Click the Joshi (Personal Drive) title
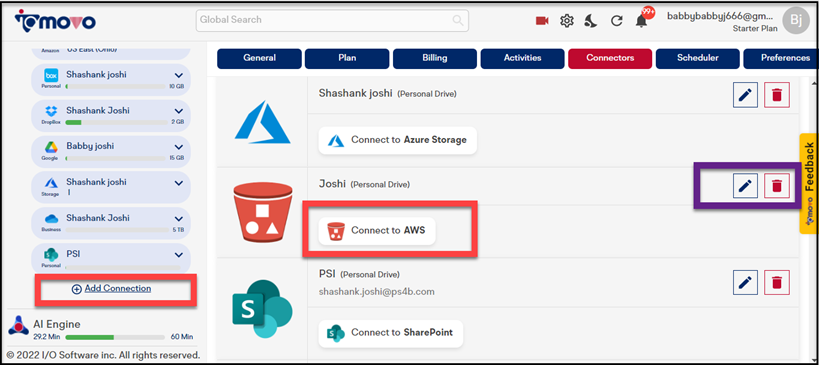The height and width of the screenshot is (365, 819). 364,184
